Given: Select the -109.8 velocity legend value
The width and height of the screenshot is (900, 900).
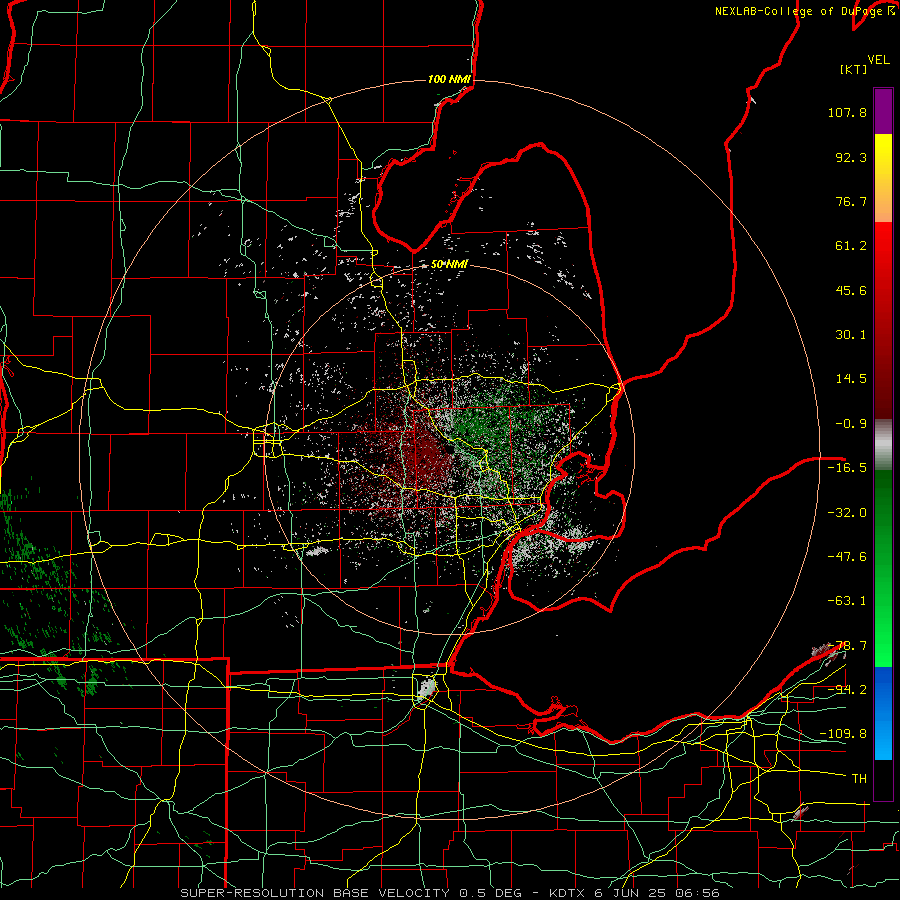Looking at the screenshot, I should tap(843, 734).
